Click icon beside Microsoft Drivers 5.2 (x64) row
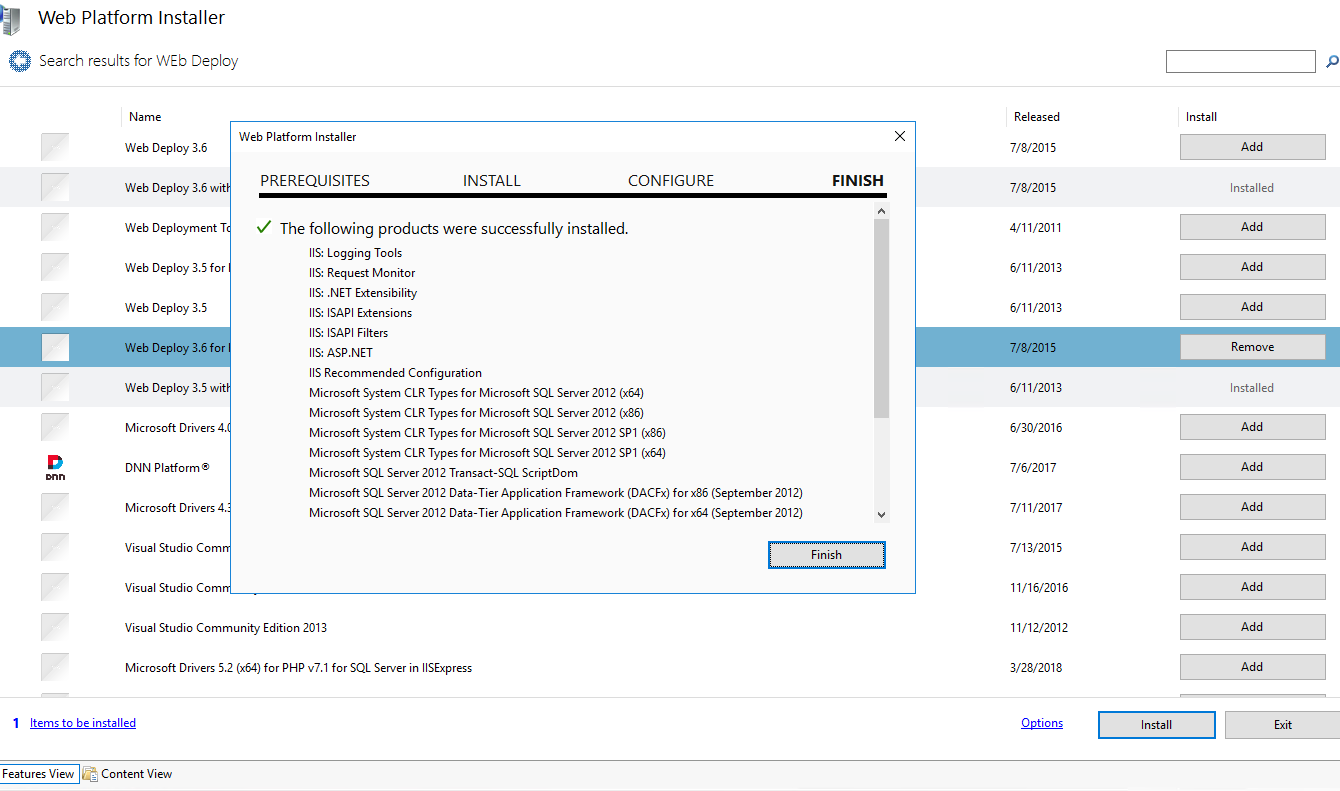The height and width of the screenshot is (791, 1340). 55,667
